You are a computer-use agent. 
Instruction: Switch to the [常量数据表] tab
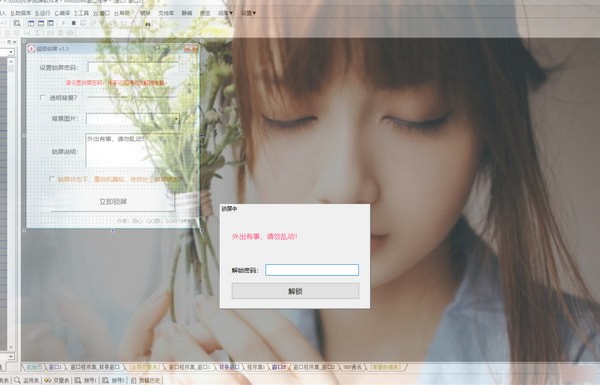pos(385,367)
